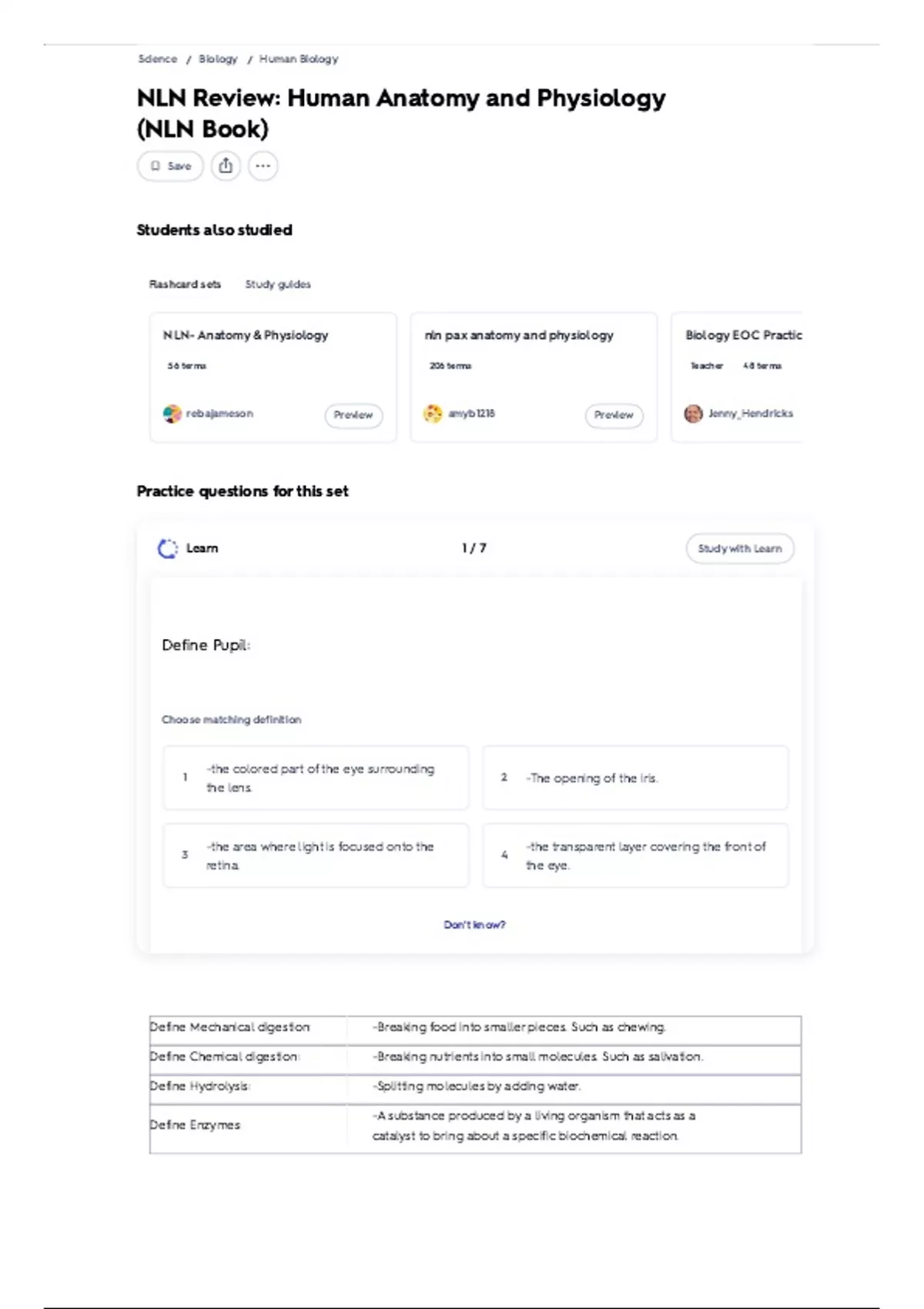Viewport: 924px width, 1309px height.
Task: Click the share icon button
Action: [x=226, y=166]
